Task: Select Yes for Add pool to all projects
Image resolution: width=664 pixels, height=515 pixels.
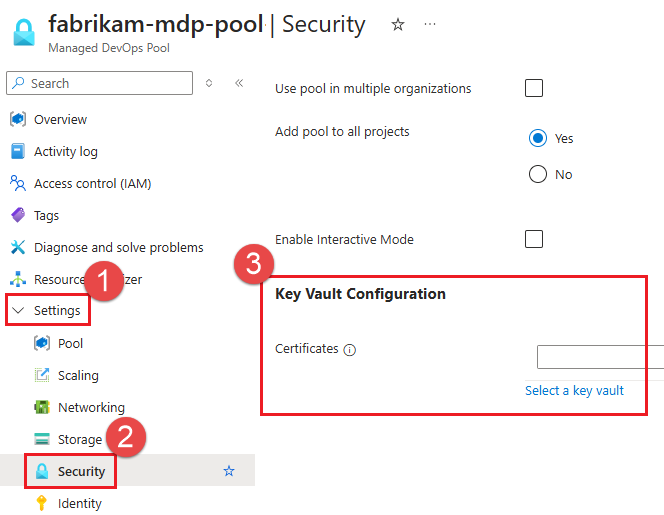Action: pos(538,138)
